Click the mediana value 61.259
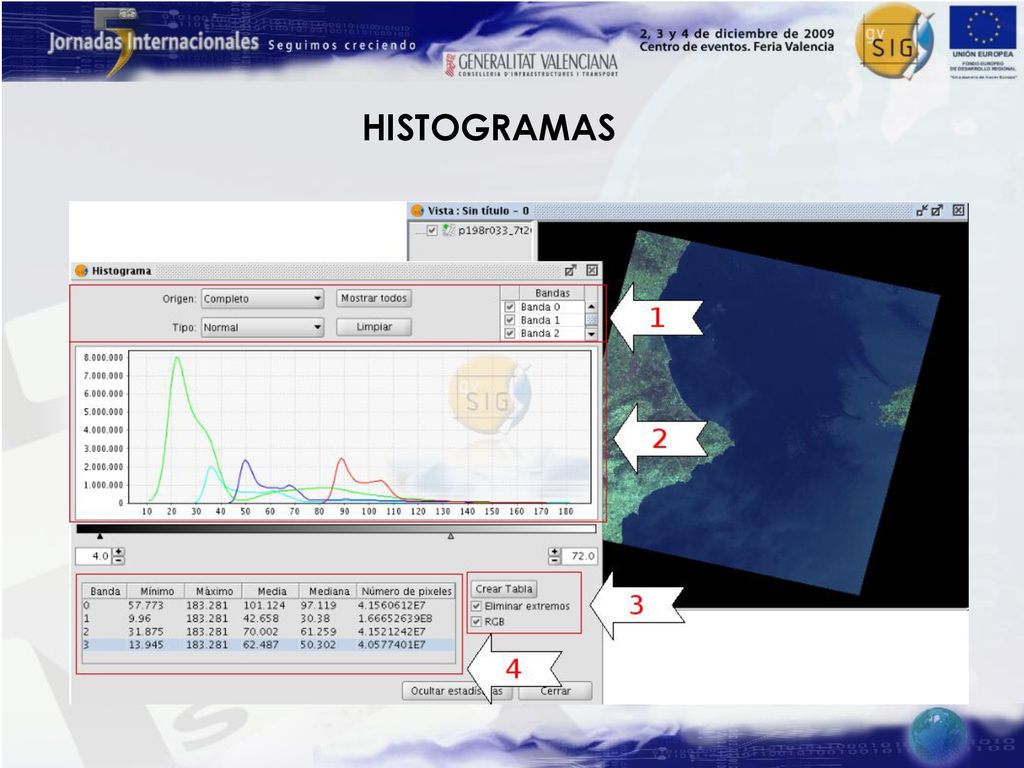The image size is (1024, 768). [x=319, y=632]
